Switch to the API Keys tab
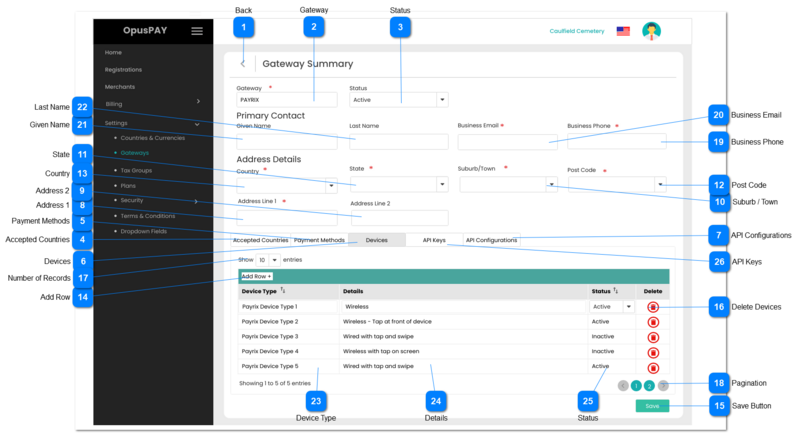Screen dimensions: 799x434 coord(433,240)
